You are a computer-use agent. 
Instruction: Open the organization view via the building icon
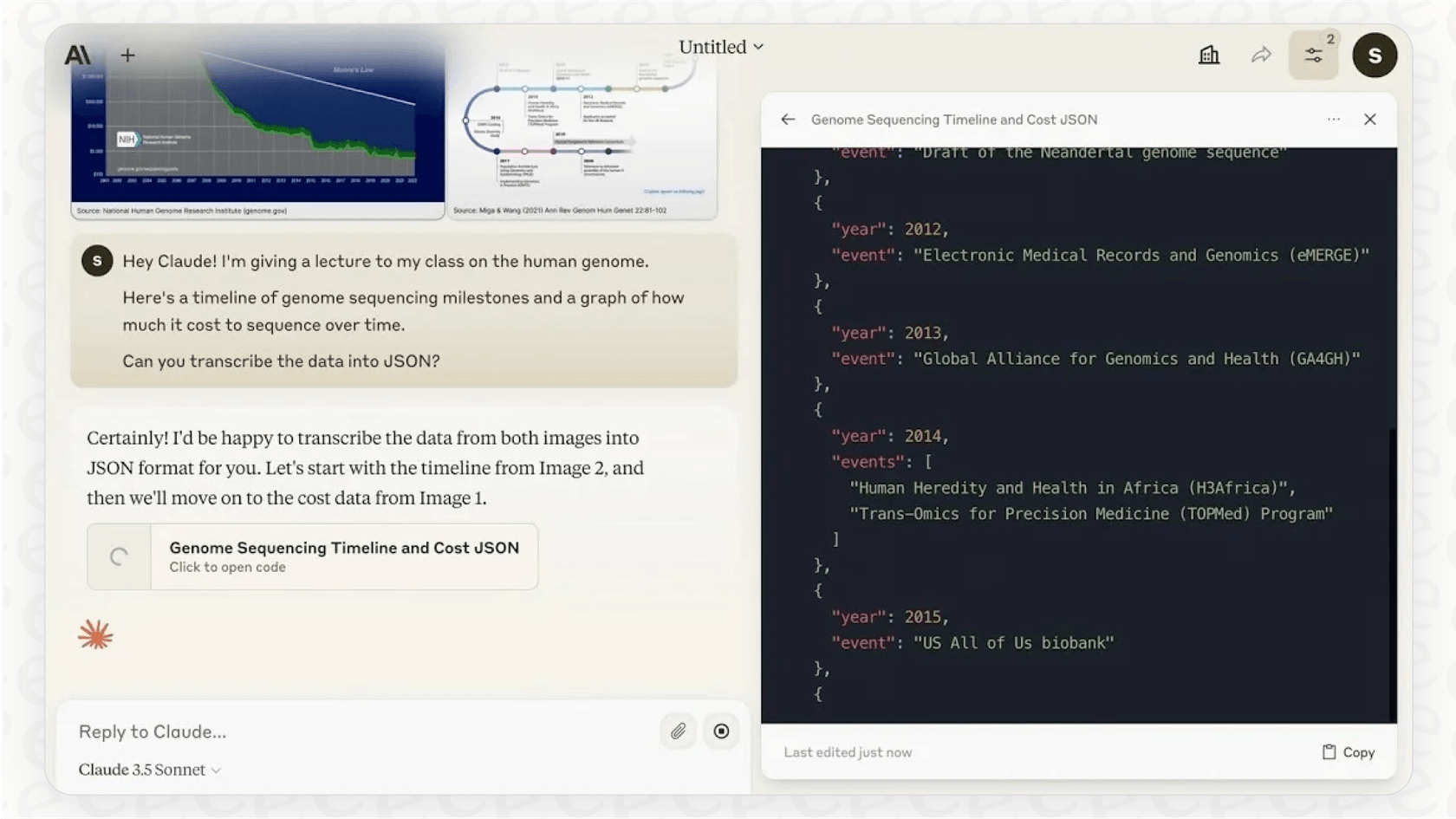tap(1208, 54)
